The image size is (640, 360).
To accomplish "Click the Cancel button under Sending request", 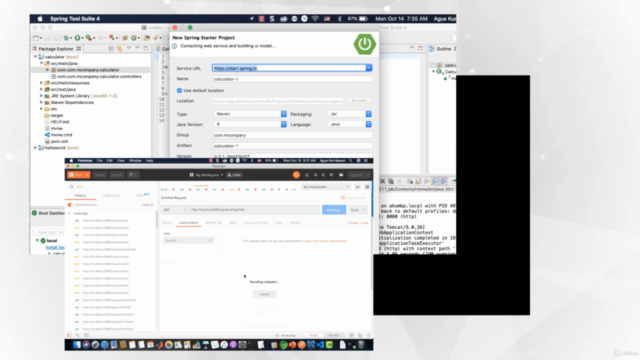I will coord(264,294).
